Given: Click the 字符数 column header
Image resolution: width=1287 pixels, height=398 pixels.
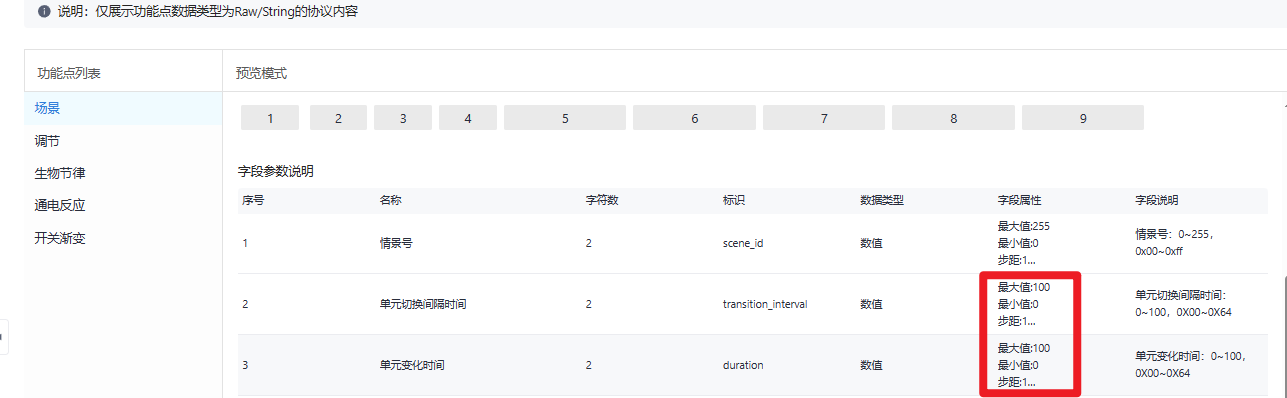Looking at the screenshot, I should 602,200.
